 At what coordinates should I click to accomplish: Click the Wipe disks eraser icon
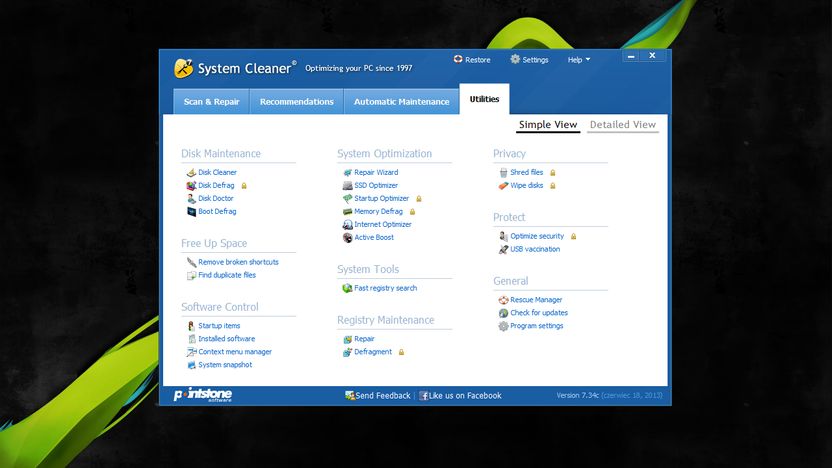point(504,186)
